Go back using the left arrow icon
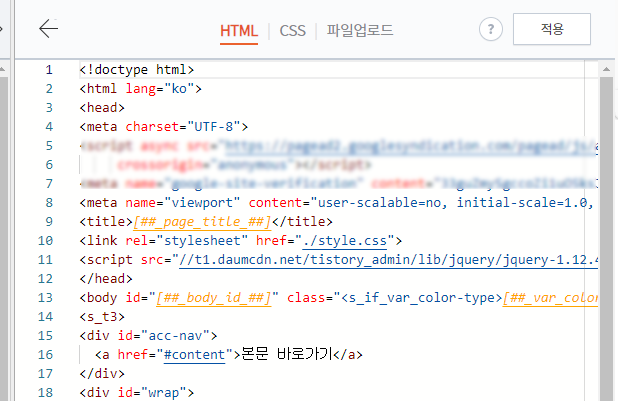This screenshot has width=618, height=401. tap(48, 29)
